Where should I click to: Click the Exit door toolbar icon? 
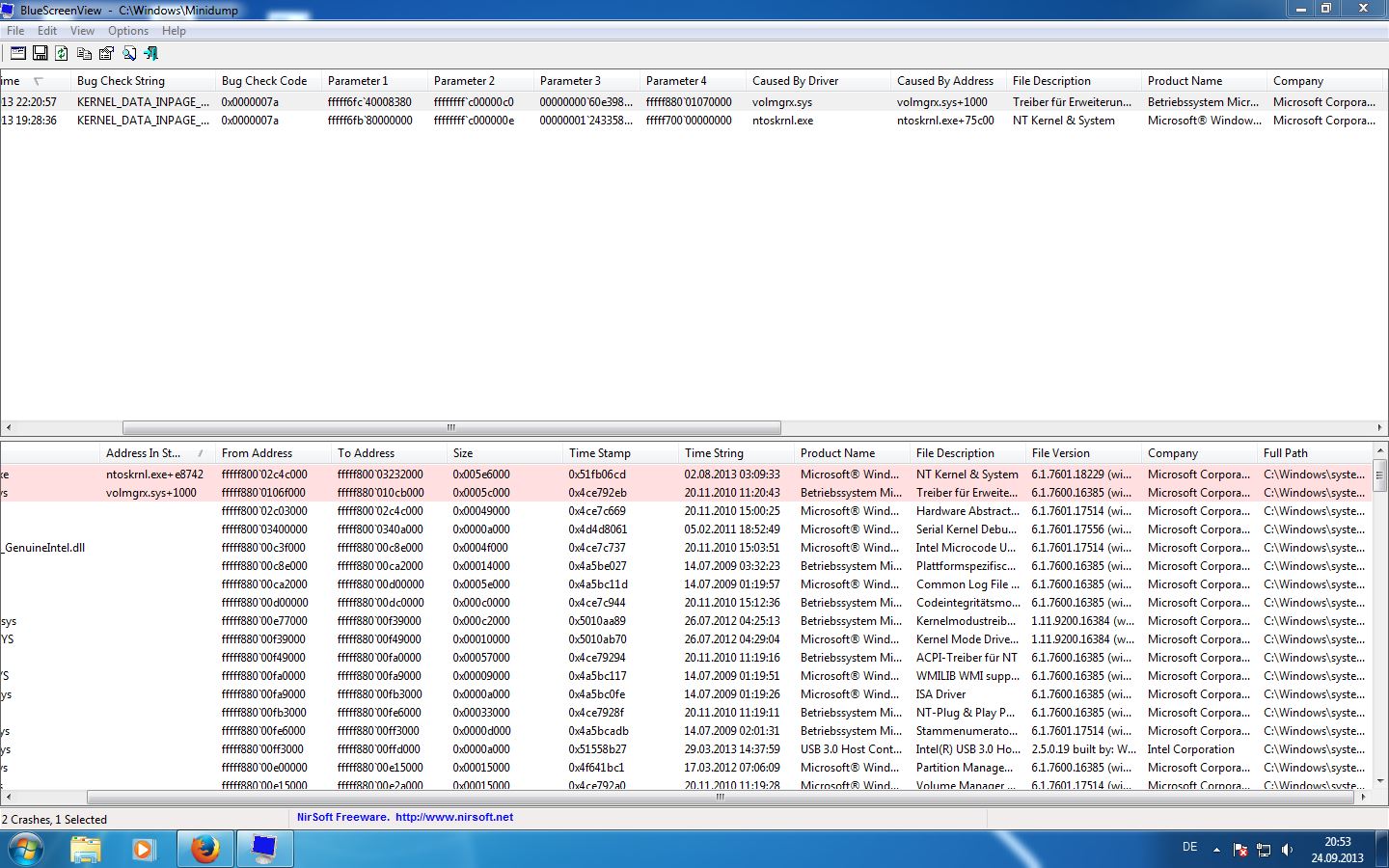tap(150, 53)
